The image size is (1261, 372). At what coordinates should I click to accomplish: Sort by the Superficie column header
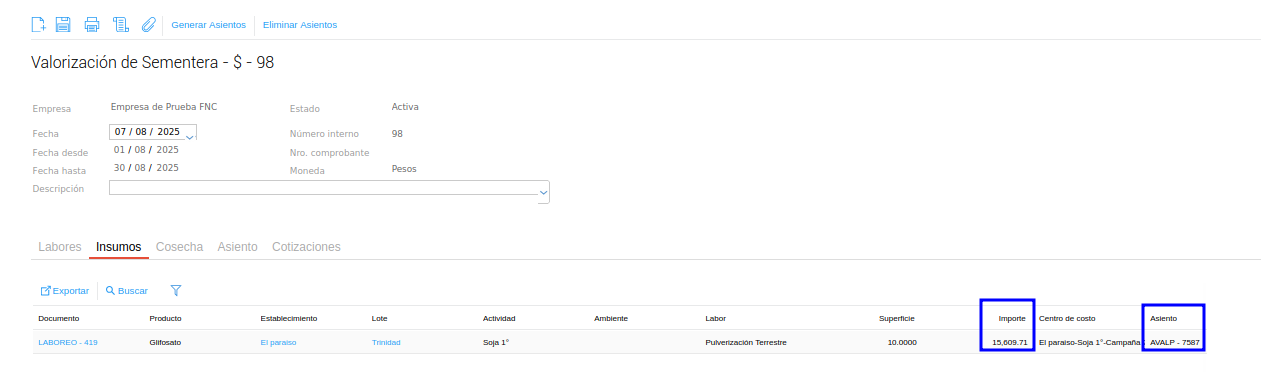pos(897,319)
